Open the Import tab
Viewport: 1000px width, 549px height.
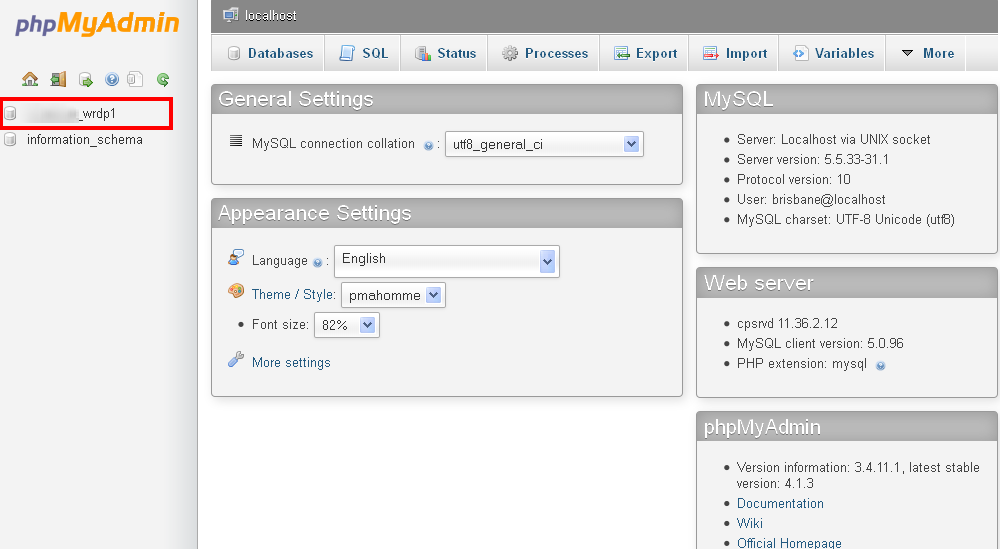coord(734,54)
